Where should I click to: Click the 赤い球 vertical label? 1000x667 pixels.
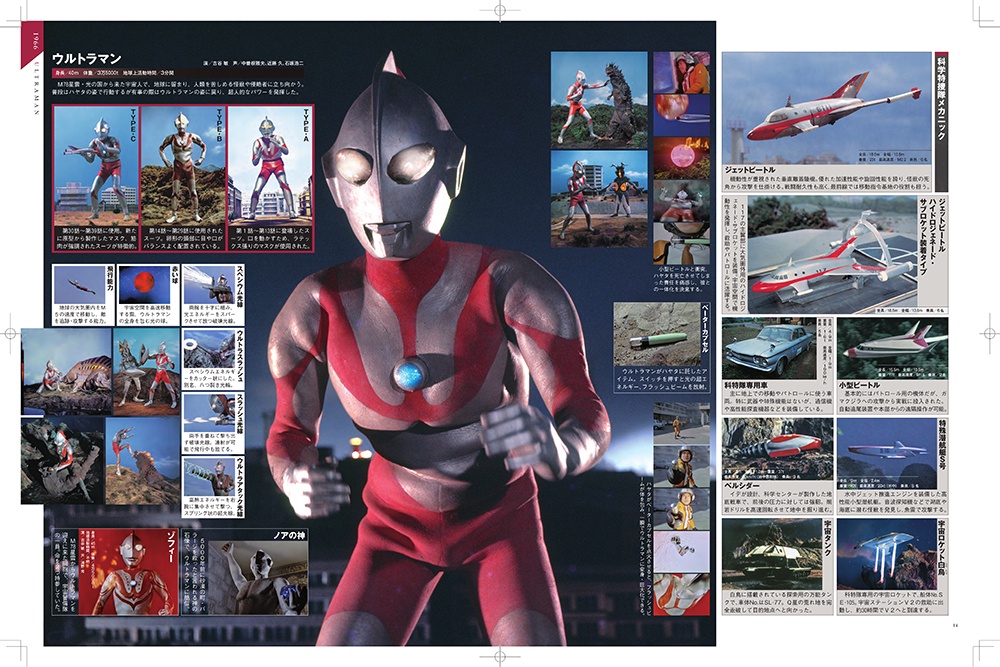(175, 275)
